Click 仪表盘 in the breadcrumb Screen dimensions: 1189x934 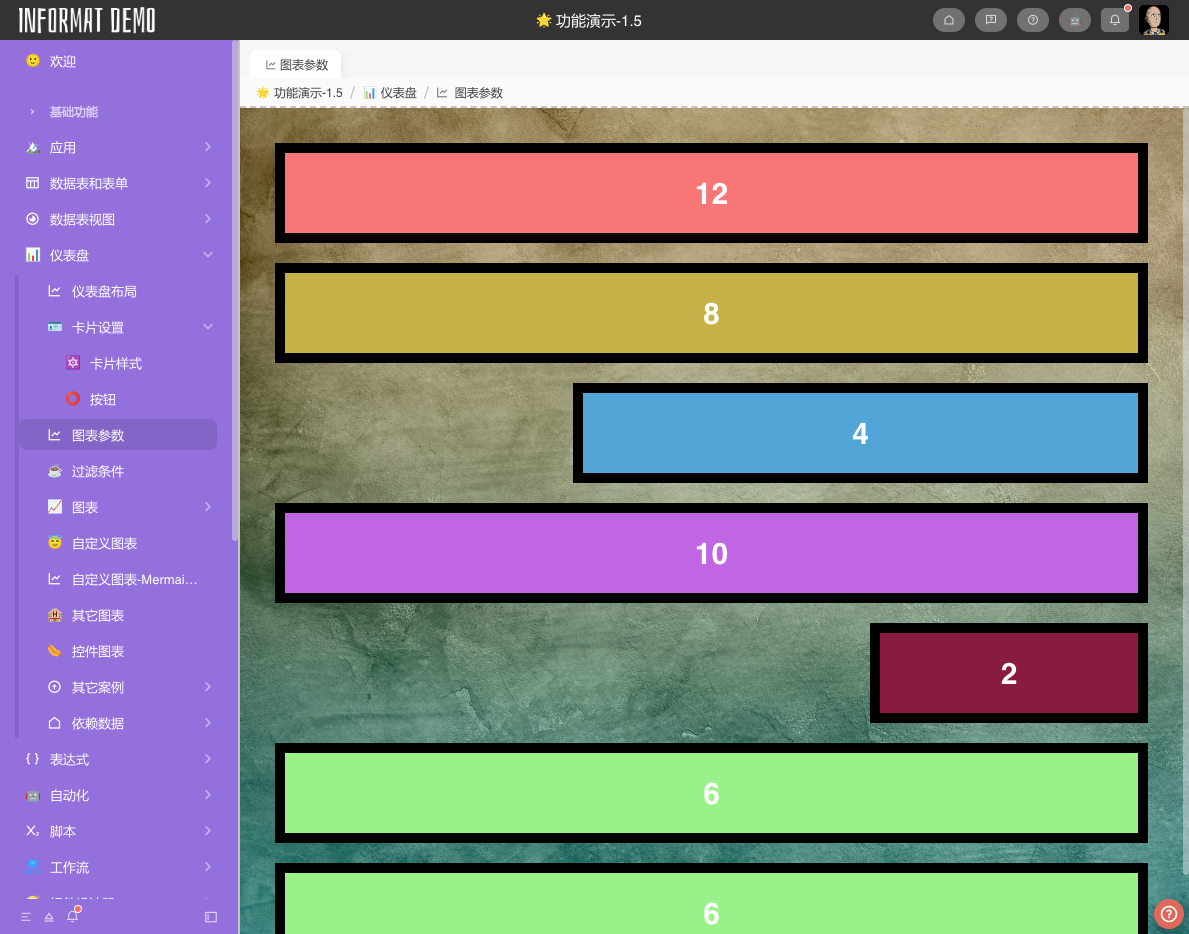398,93
